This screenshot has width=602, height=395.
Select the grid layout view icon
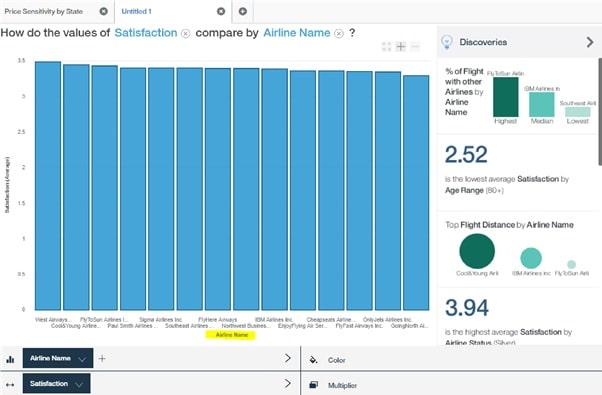pyautogui.click(x=387, y=47)
